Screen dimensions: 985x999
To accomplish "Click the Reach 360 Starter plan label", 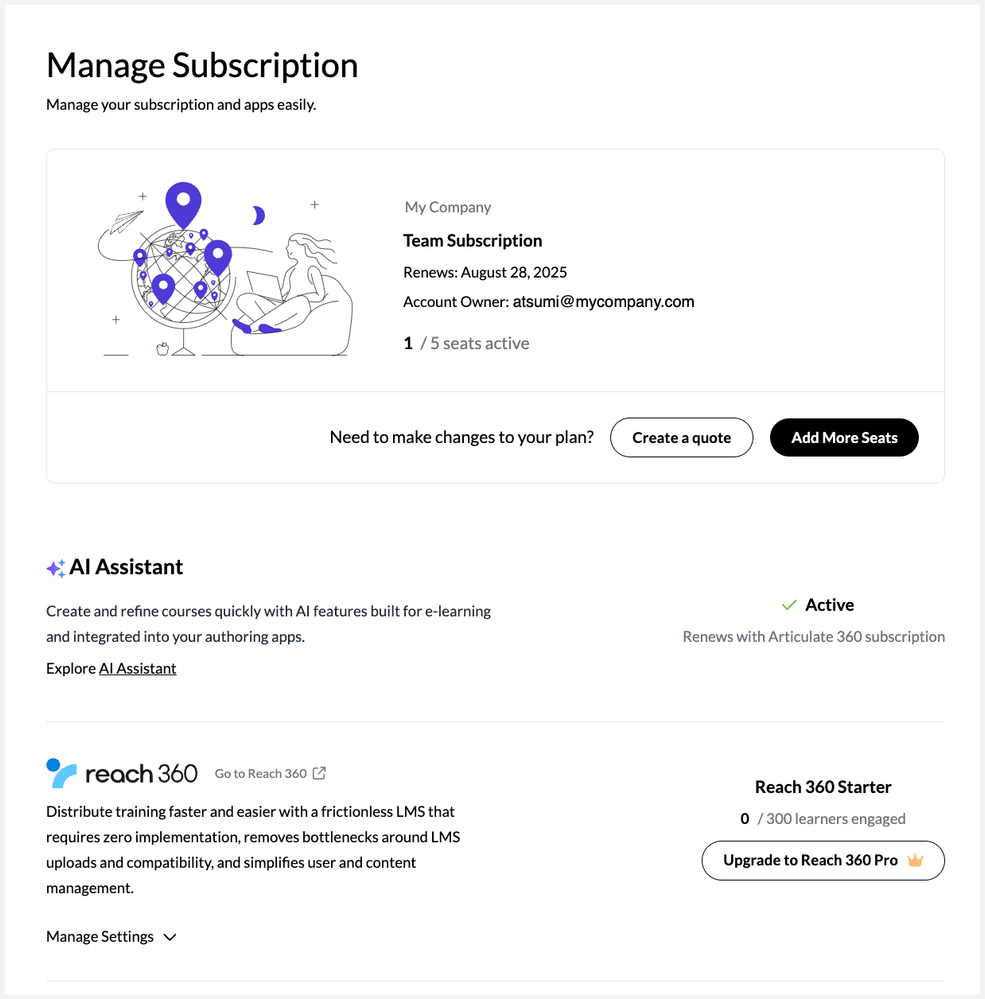I will coord(822,787).
